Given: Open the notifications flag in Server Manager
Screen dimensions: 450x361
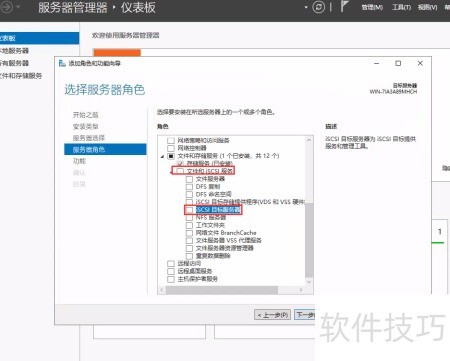Looking at the screenshot, I should coord(344,7).
